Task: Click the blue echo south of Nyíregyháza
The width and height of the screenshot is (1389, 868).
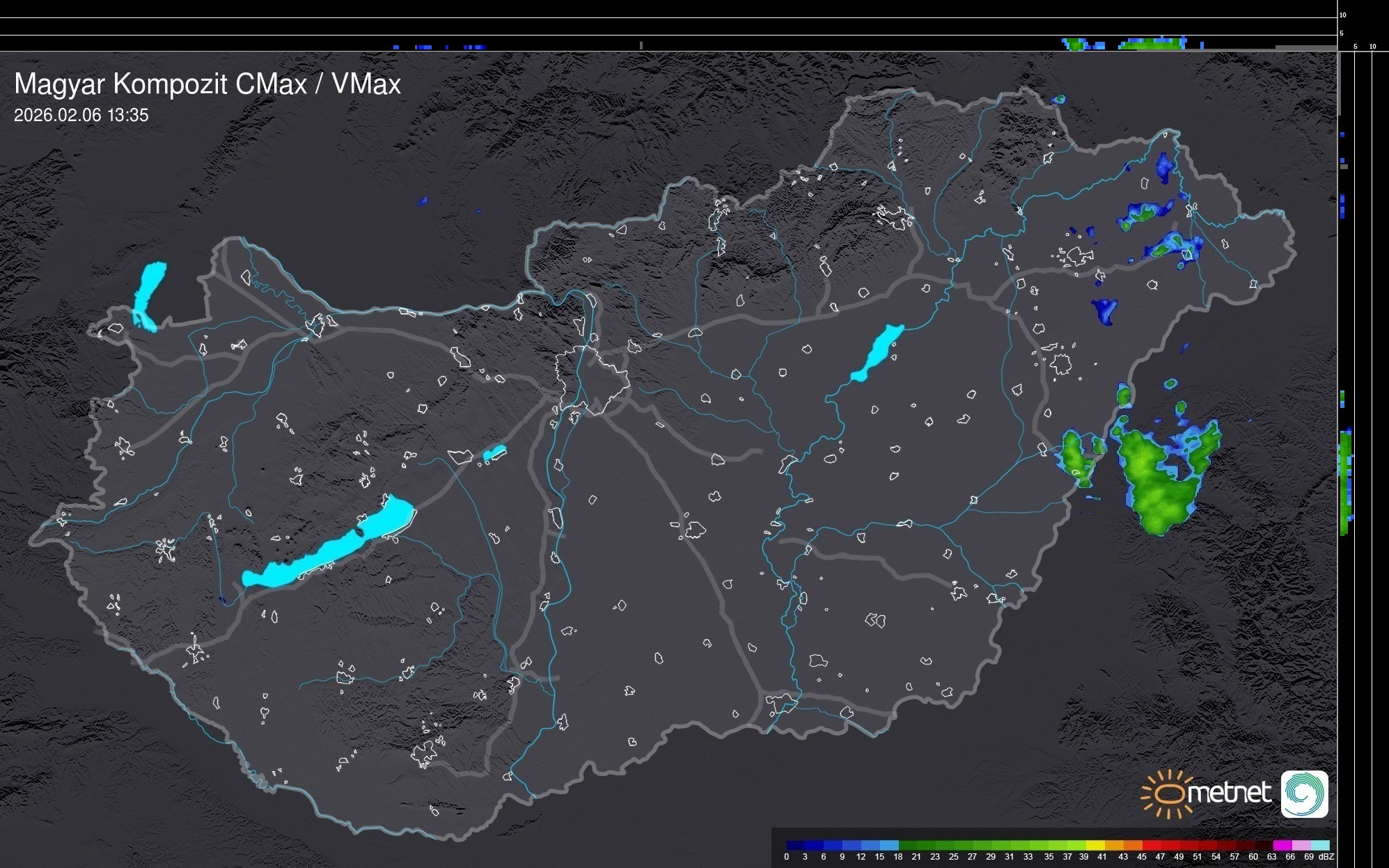Action: pos(1104,311)
